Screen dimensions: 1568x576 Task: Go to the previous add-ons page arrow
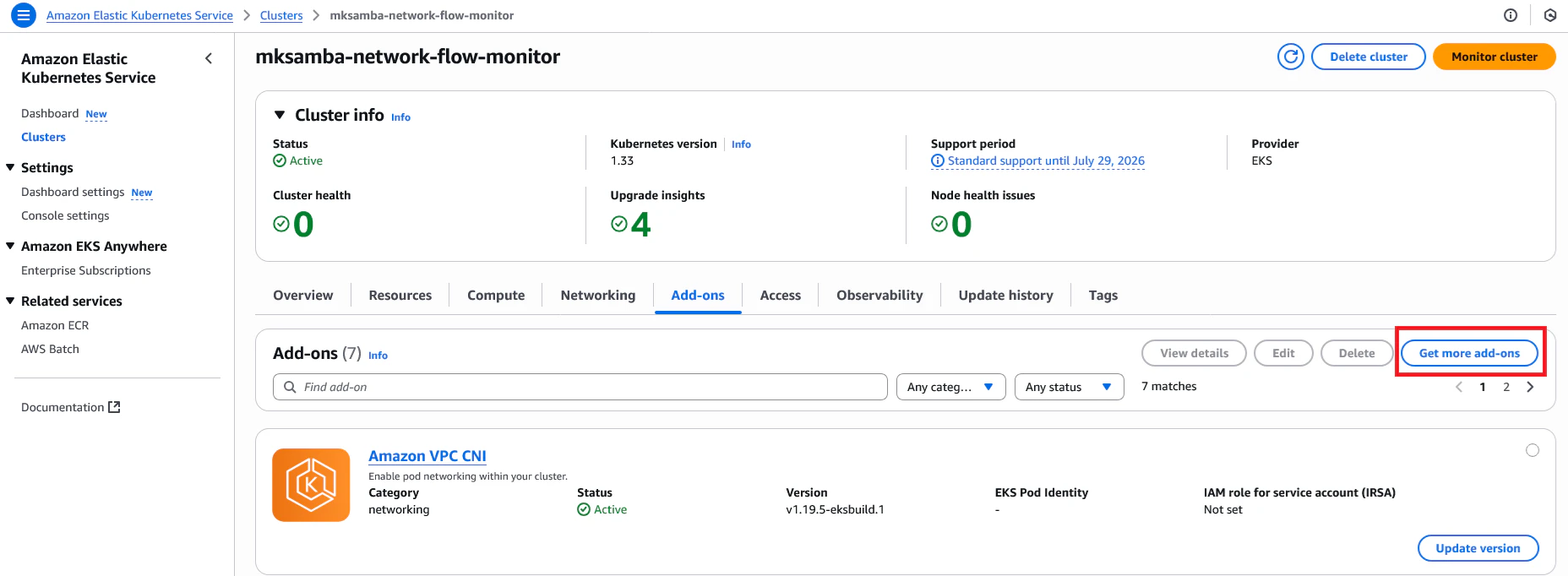(x=1459, y=387)
